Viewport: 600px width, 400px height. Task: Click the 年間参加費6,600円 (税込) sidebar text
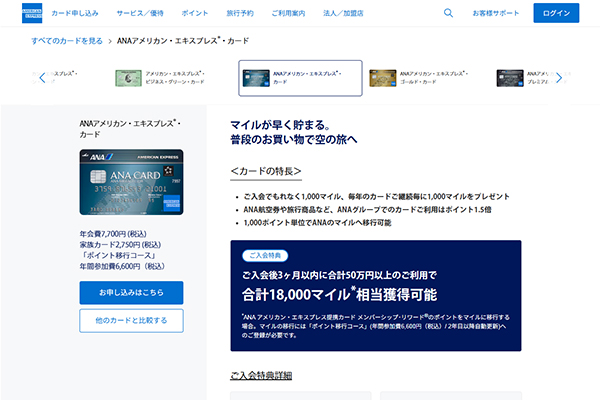(122, 266)
